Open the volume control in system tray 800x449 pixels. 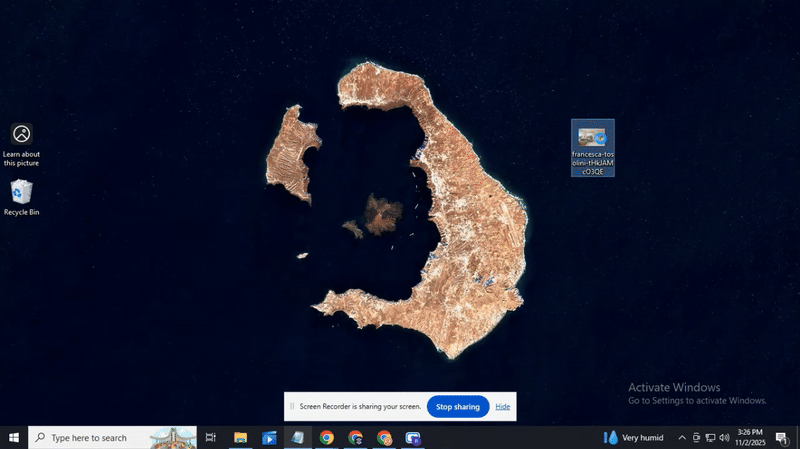[724, 438]
